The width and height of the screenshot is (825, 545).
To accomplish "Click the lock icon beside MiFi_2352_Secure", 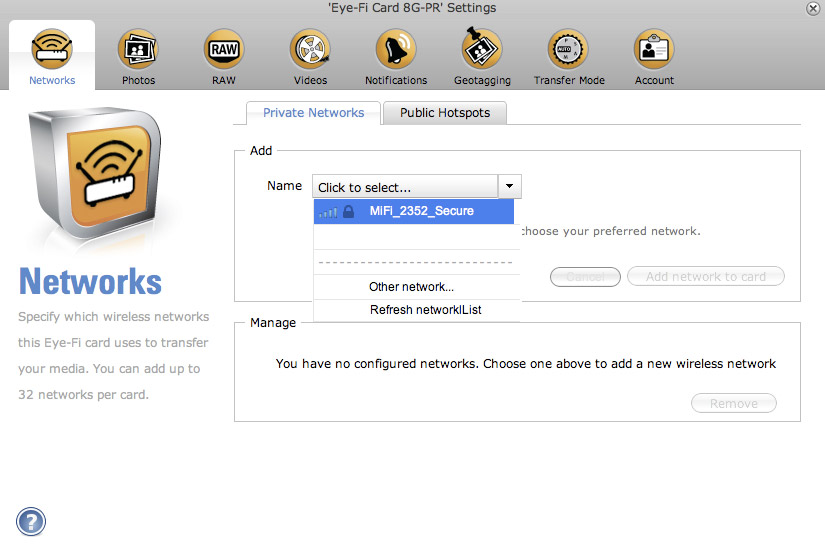I will 348,211.
